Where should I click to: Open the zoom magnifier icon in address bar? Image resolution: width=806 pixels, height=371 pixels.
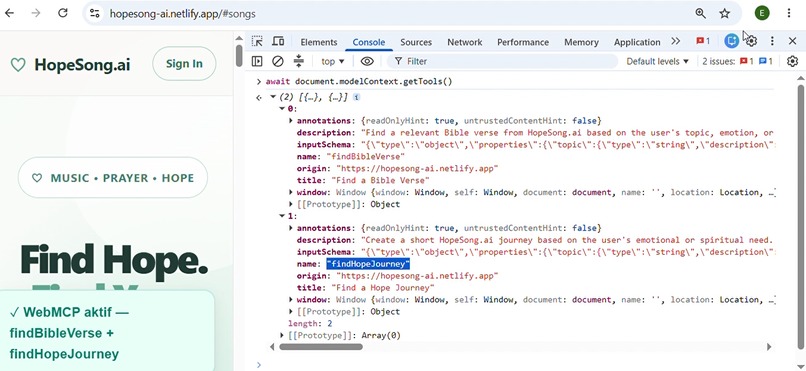700,13
